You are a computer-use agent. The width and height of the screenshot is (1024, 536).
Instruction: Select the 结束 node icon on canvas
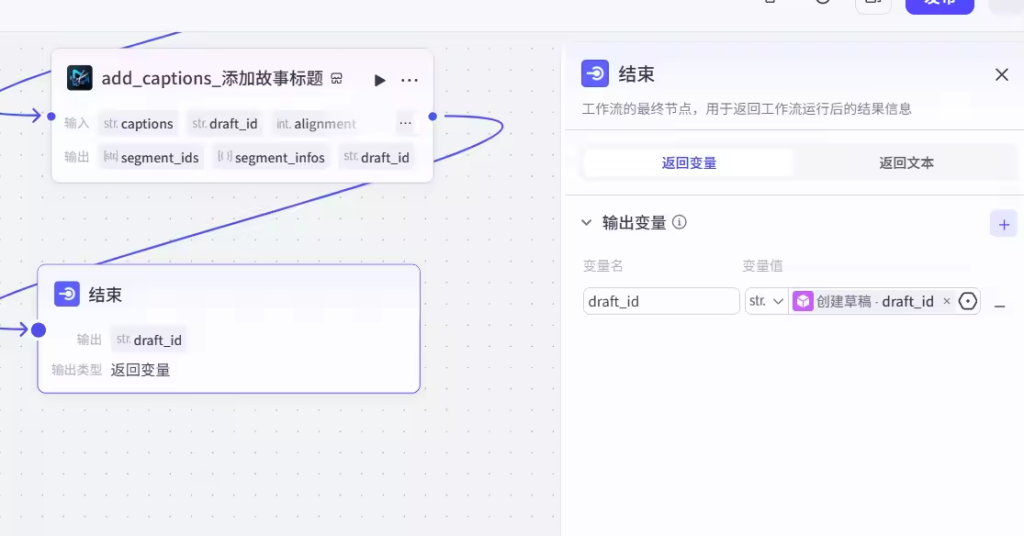(x=67, y=294)
